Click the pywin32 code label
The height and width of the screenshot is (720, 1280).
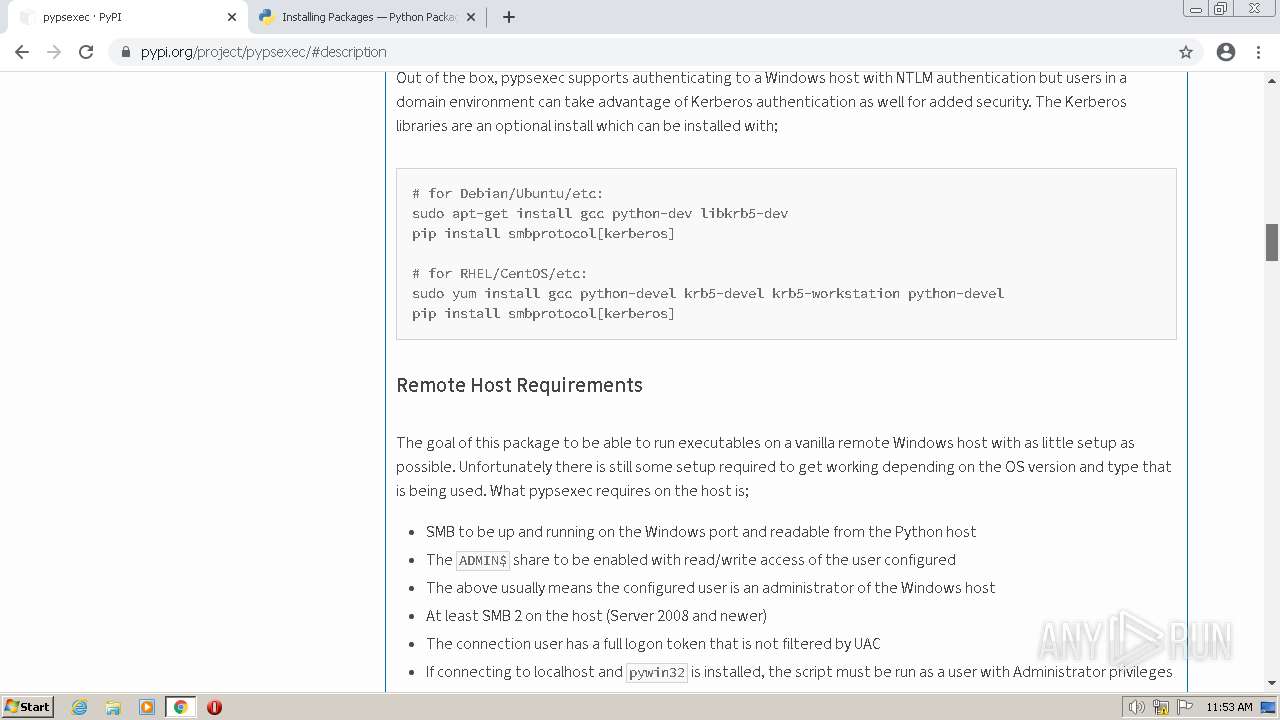point(657,672)
